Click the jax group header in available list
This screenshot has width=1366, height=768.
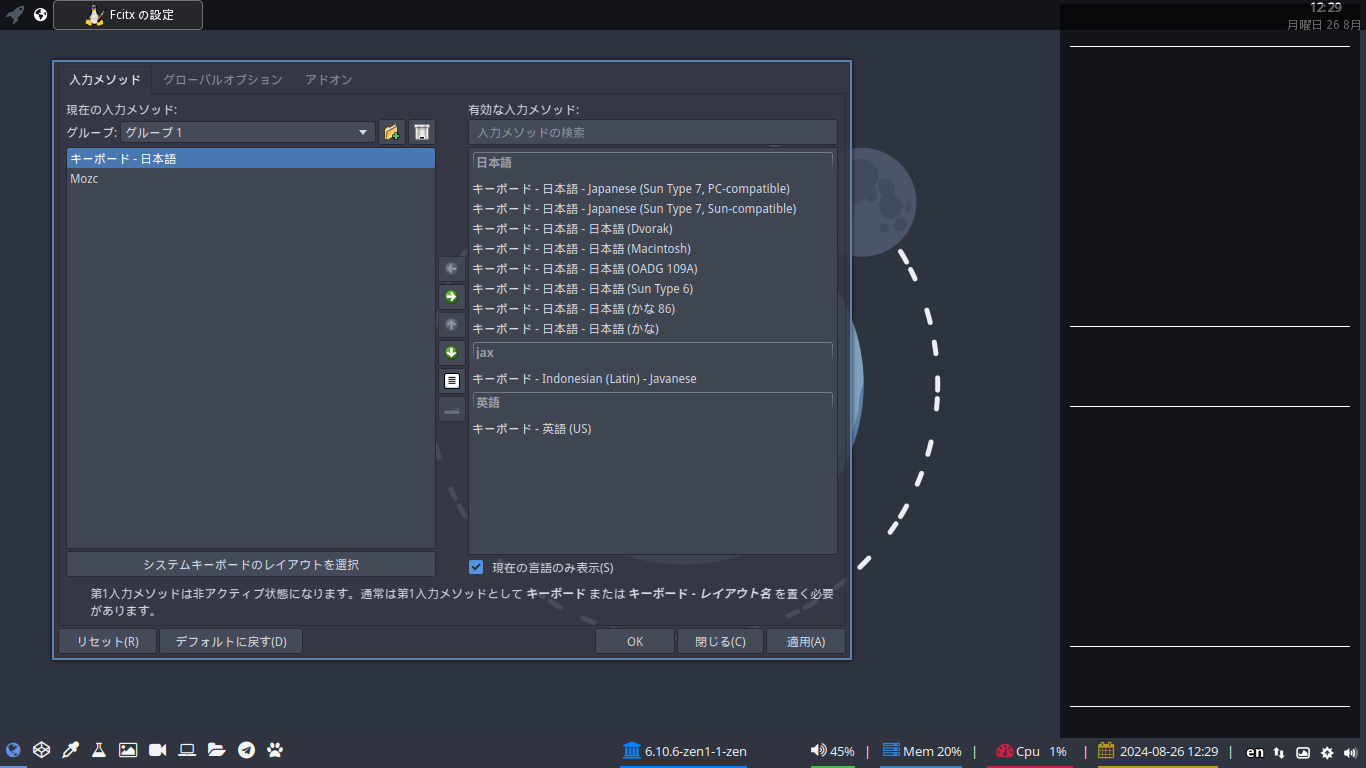(653, 352)
